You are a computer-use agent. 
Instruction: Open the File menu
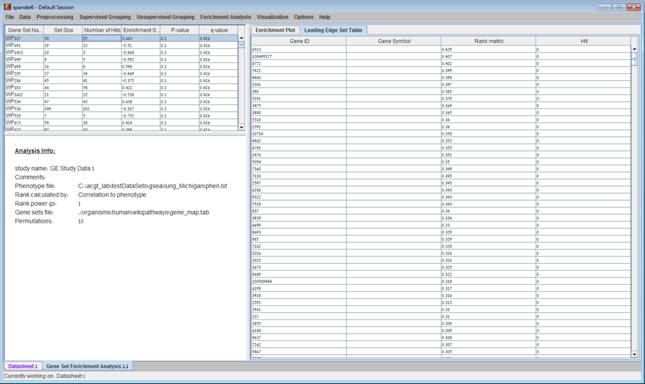coord(10,17)
